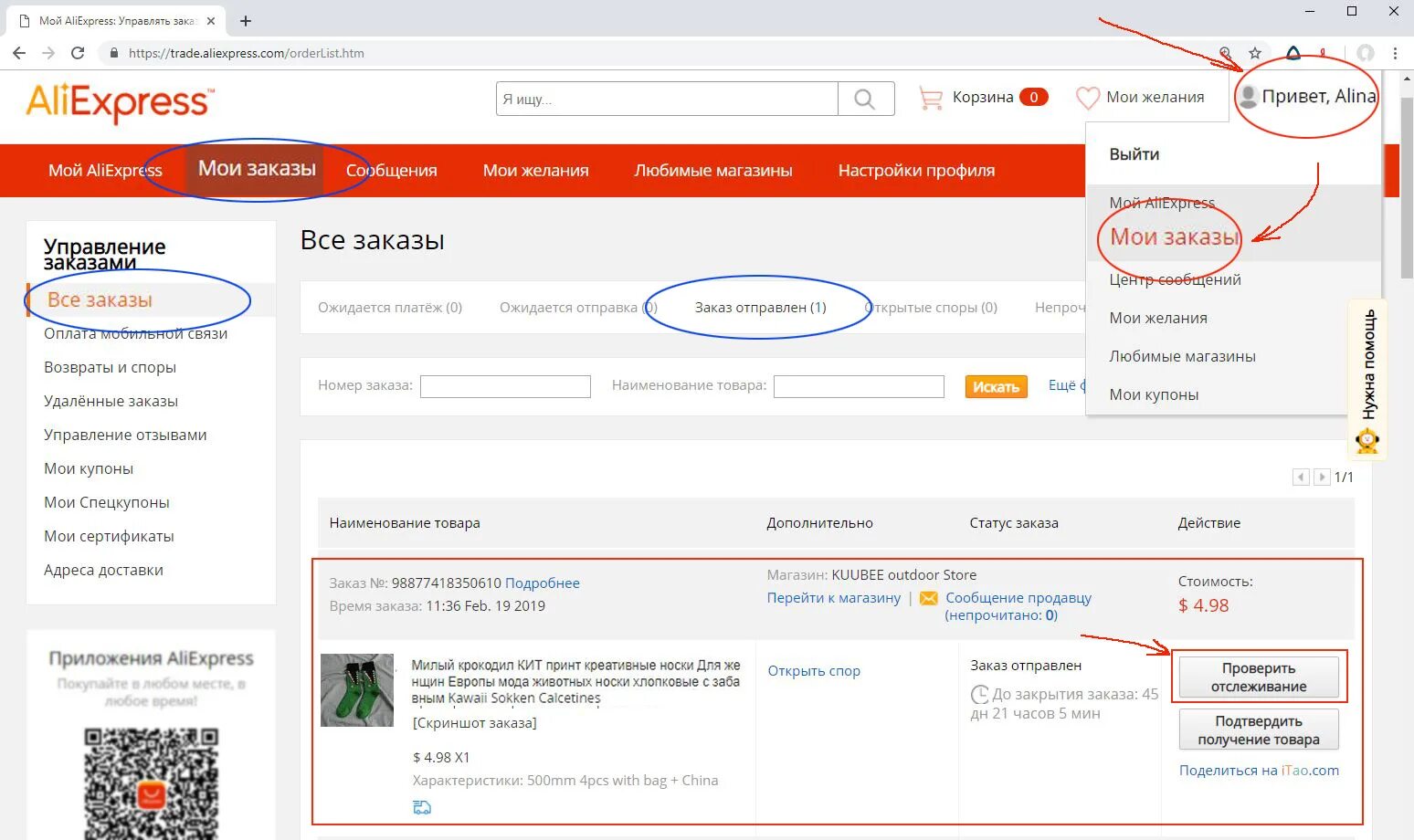Viewport: 1414px width, 840px height.
Task: Open Удалённые заказы in sidebar
Action: coord(111,401)
